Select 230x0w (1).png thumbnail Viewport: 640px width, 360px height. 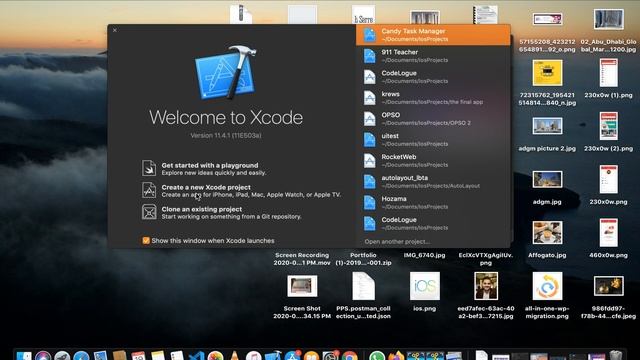coord(609,73)
